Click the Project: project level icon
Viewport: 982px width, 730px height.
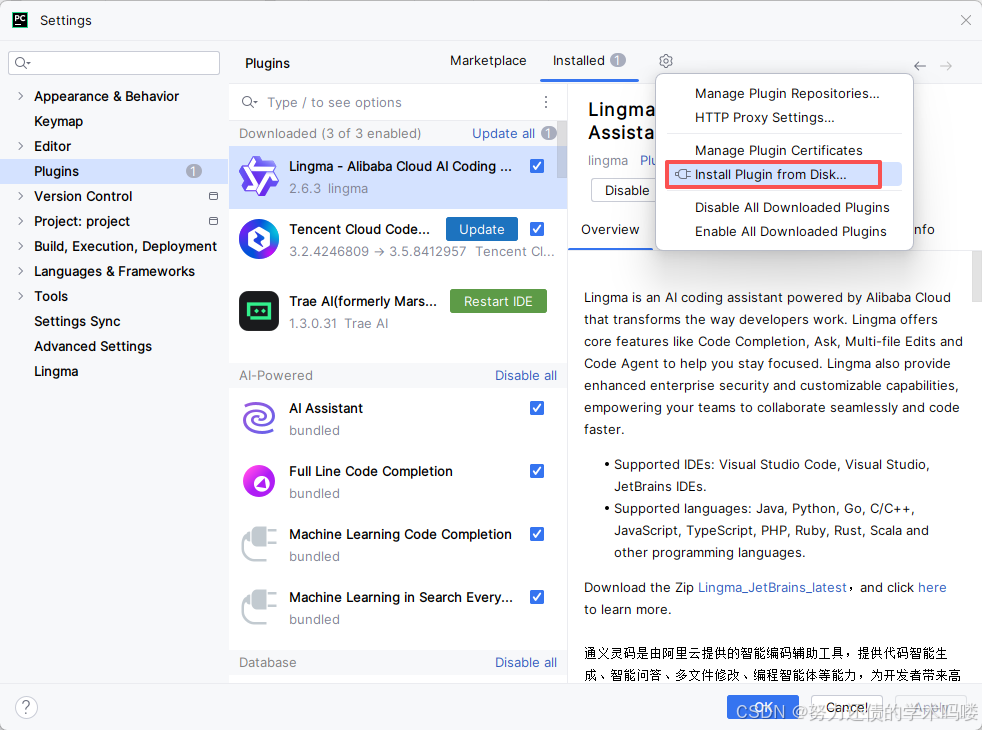pos(214,221)
